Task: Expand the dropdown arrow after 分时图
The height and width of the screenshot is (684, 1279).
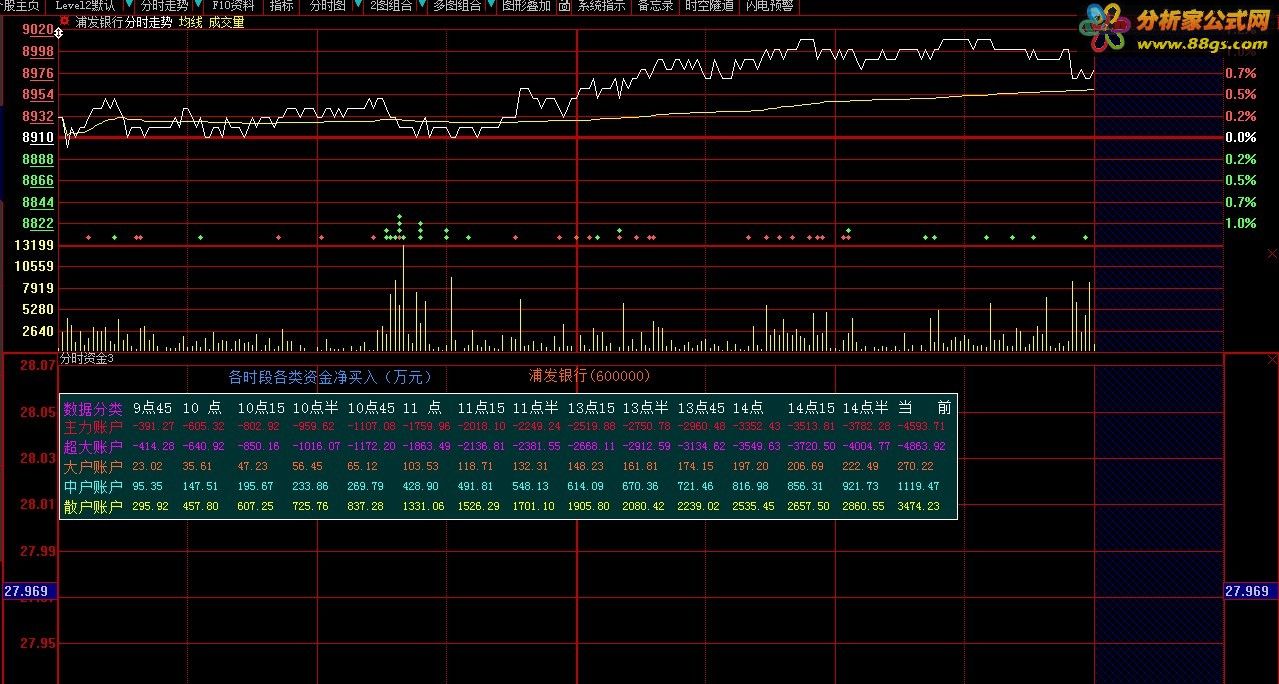Action: 358,5
